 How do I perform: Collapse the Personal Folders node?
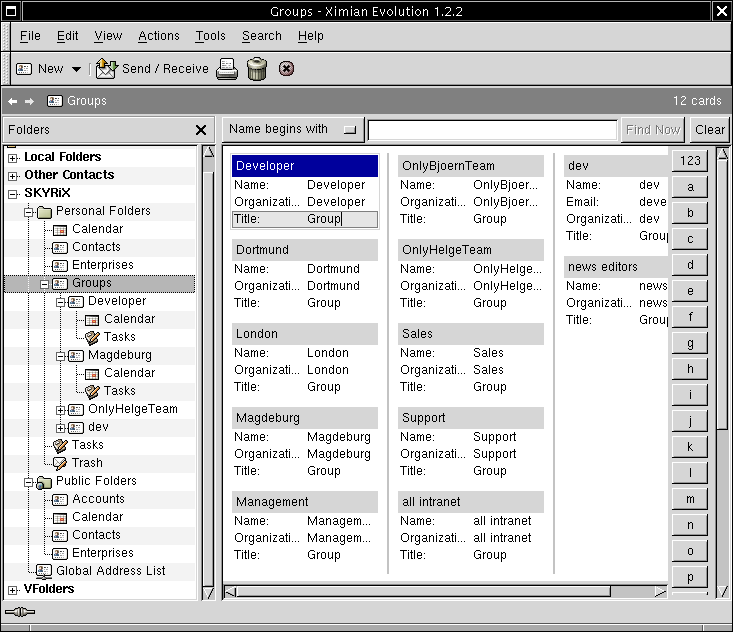point(29,212)
